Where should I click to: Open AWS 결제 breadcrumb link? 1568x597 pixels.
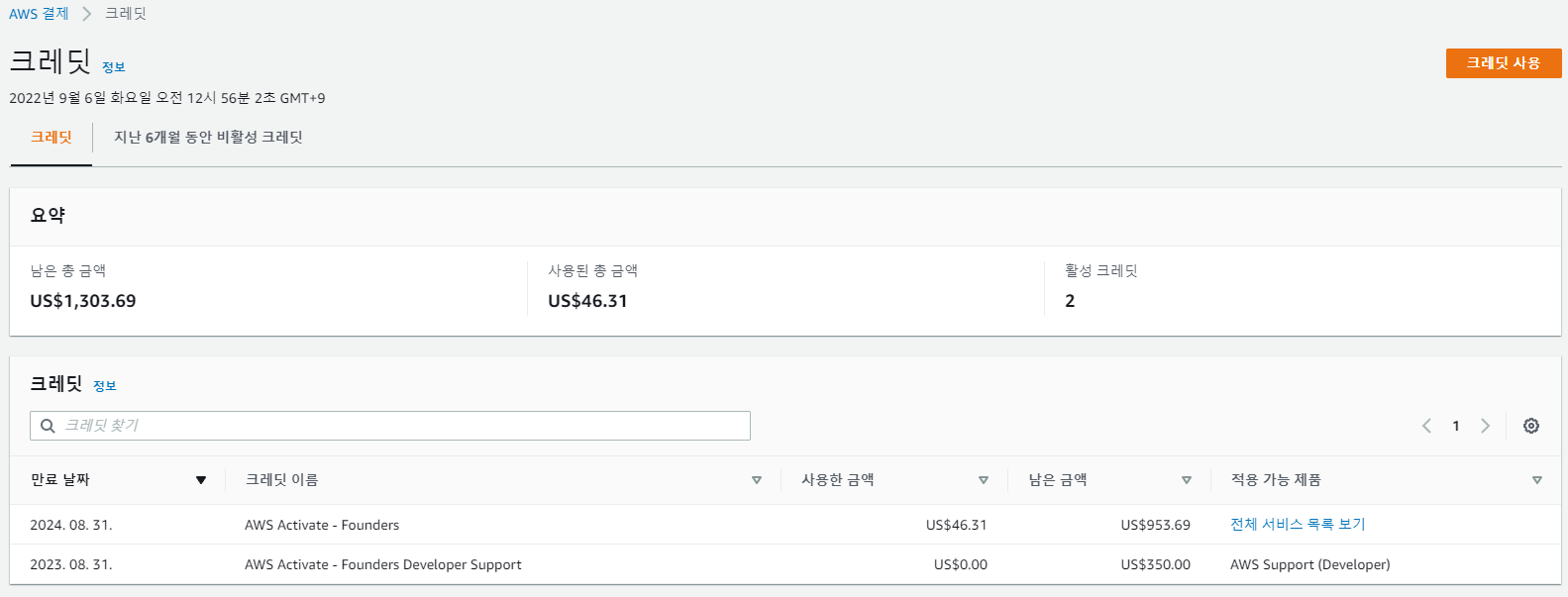click(x=39, y=14)
